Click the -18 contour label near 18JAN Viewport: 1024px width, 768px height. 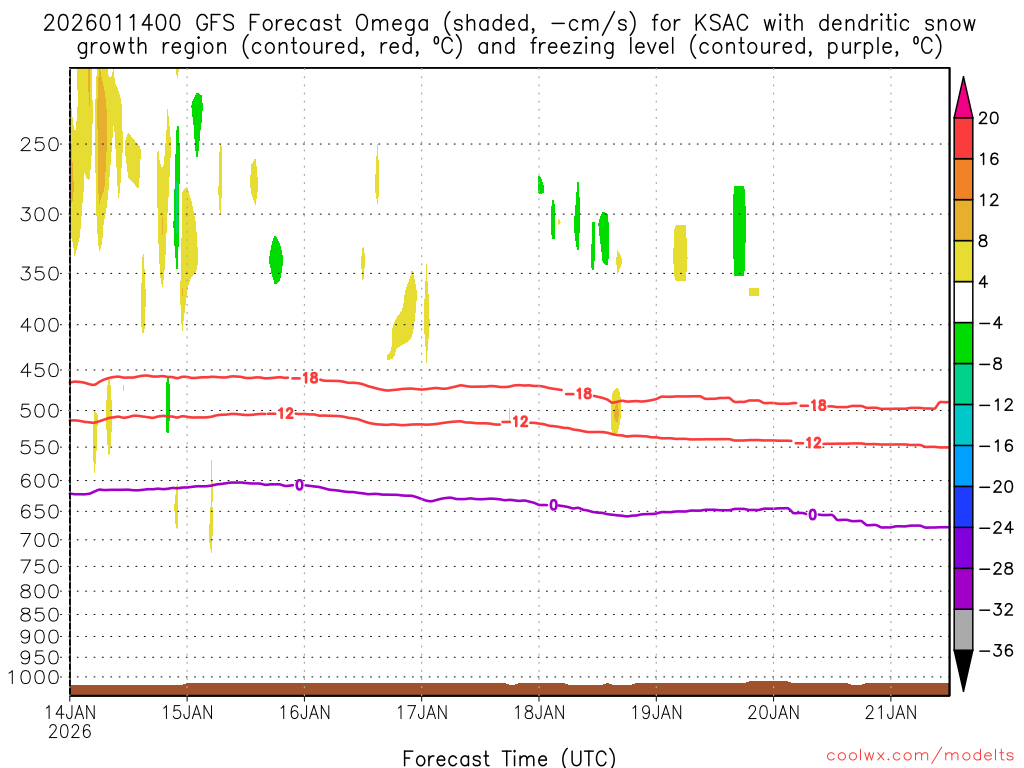tap(579, 394)
